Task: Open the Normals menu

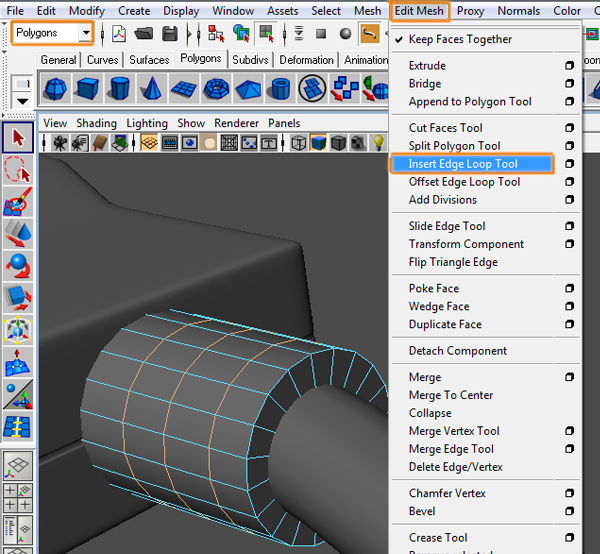Action: coord(518,11)
